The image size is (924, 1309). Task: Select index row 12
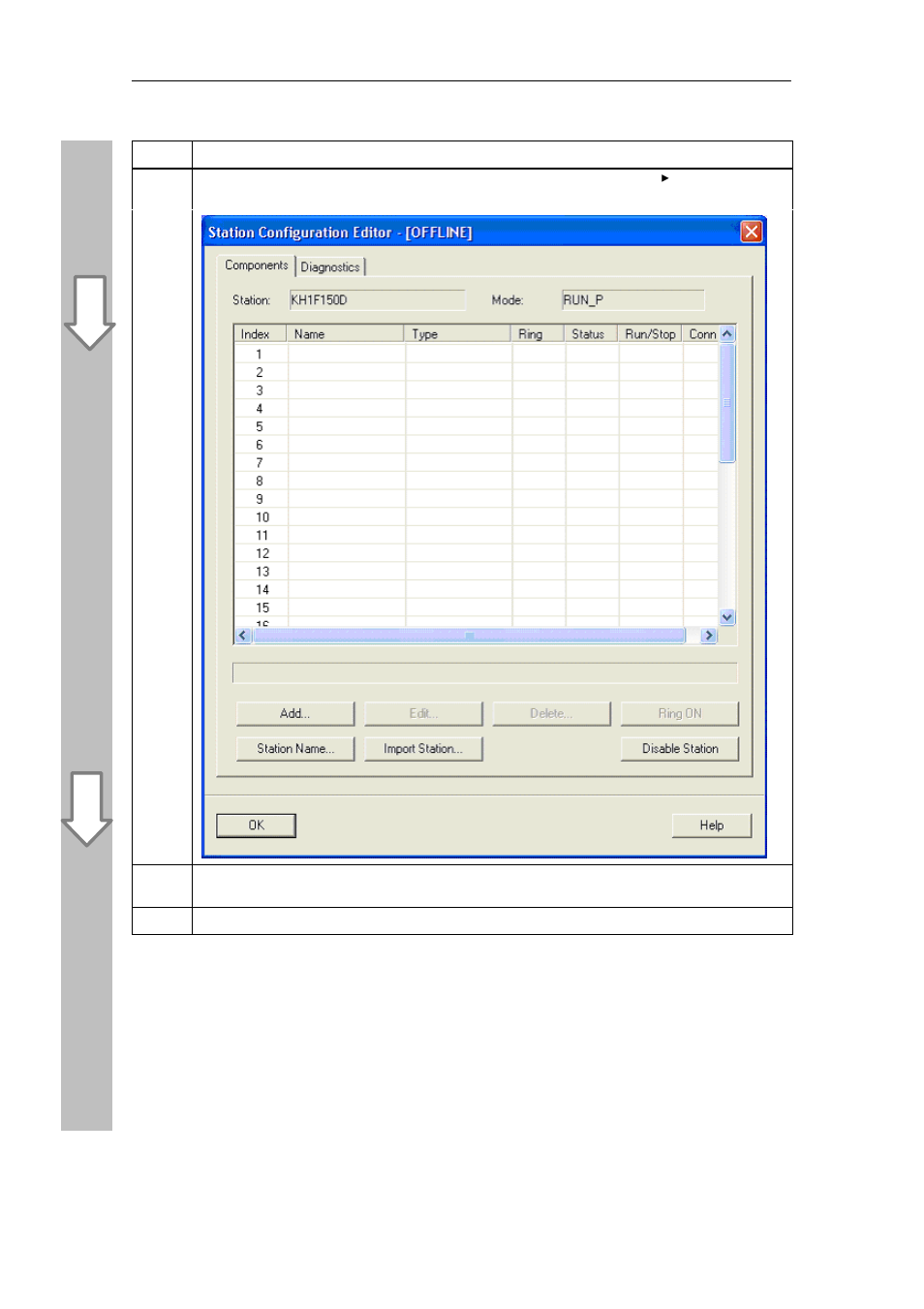[477, 554]
